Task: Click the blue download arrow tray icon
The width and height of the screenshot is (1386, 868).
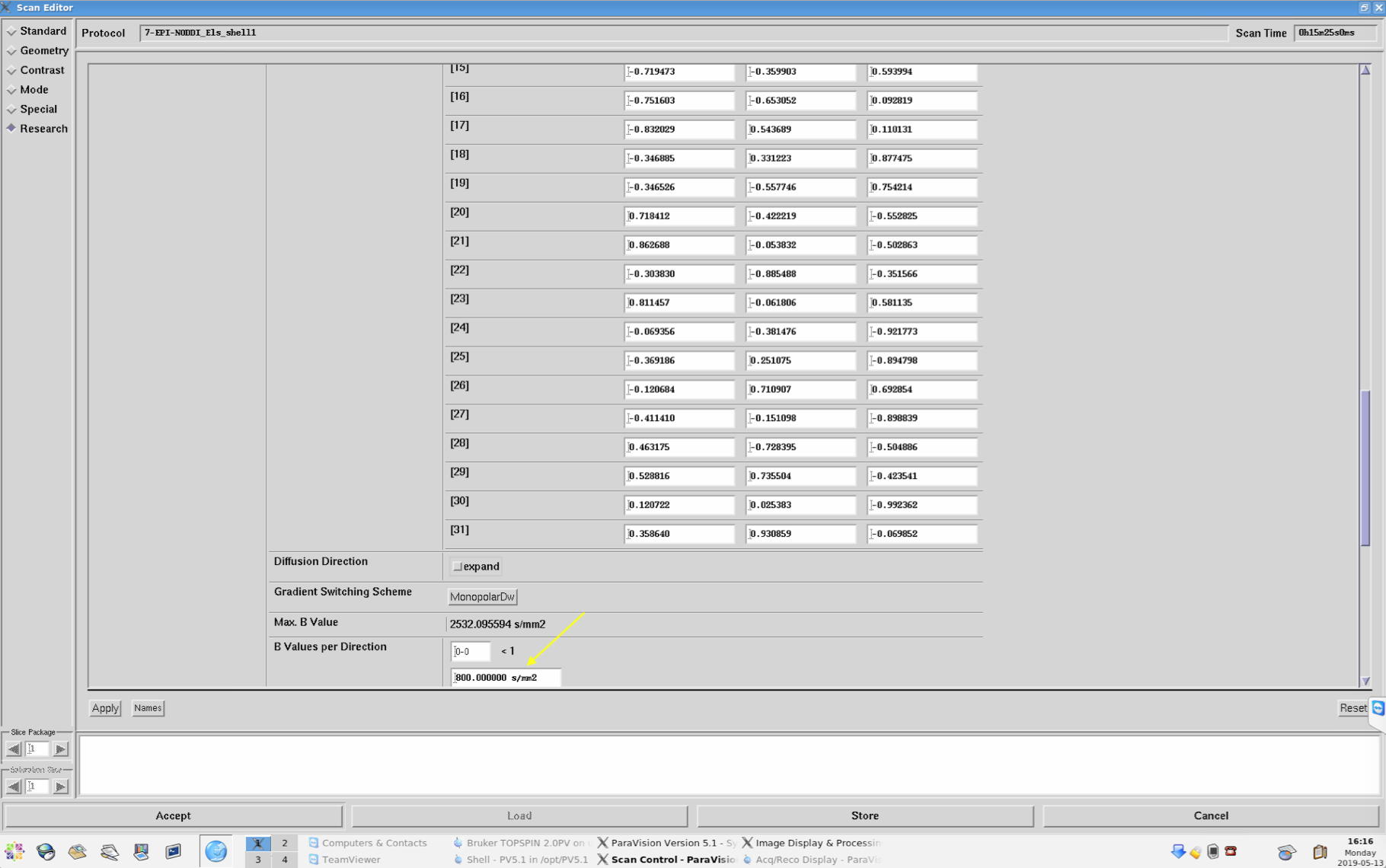Action: point(1178,851)
